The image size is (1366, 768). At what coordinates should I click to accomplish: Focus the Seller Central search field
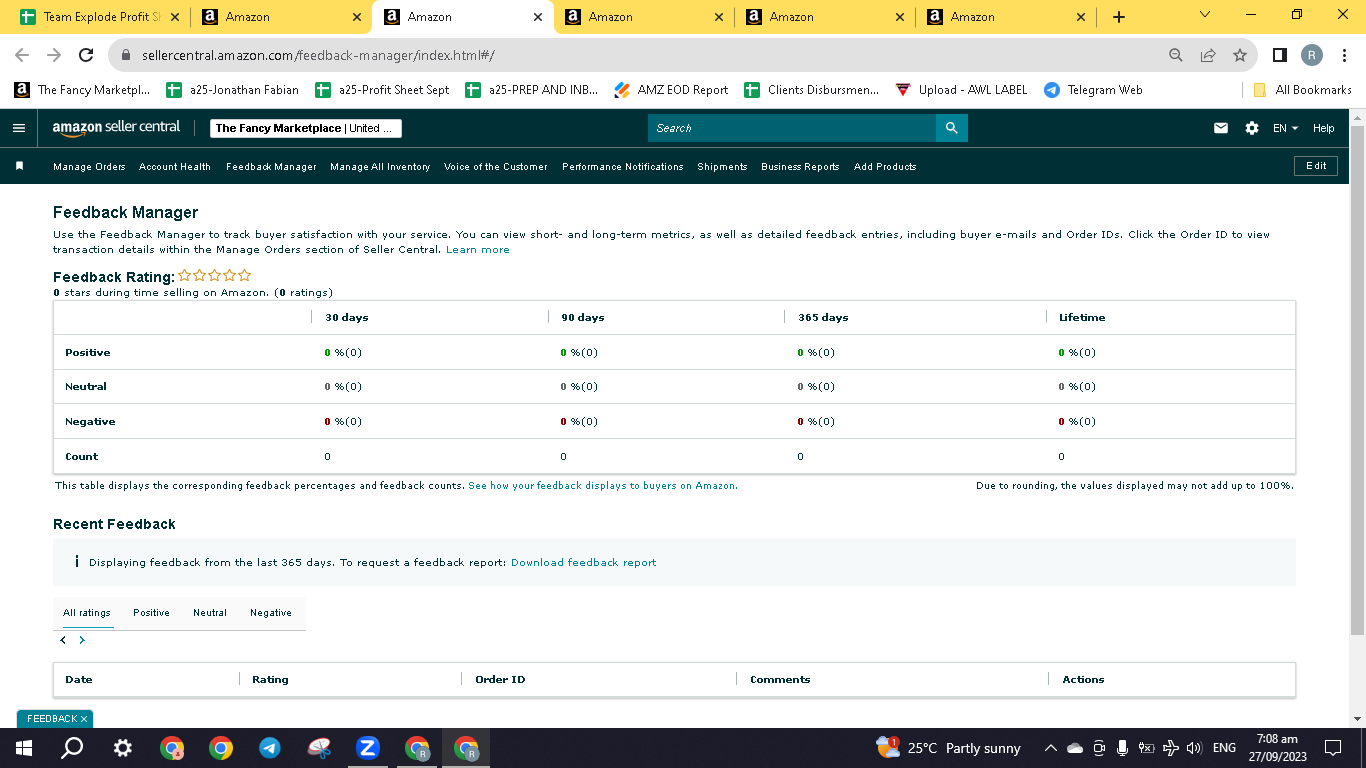[792, 128]
